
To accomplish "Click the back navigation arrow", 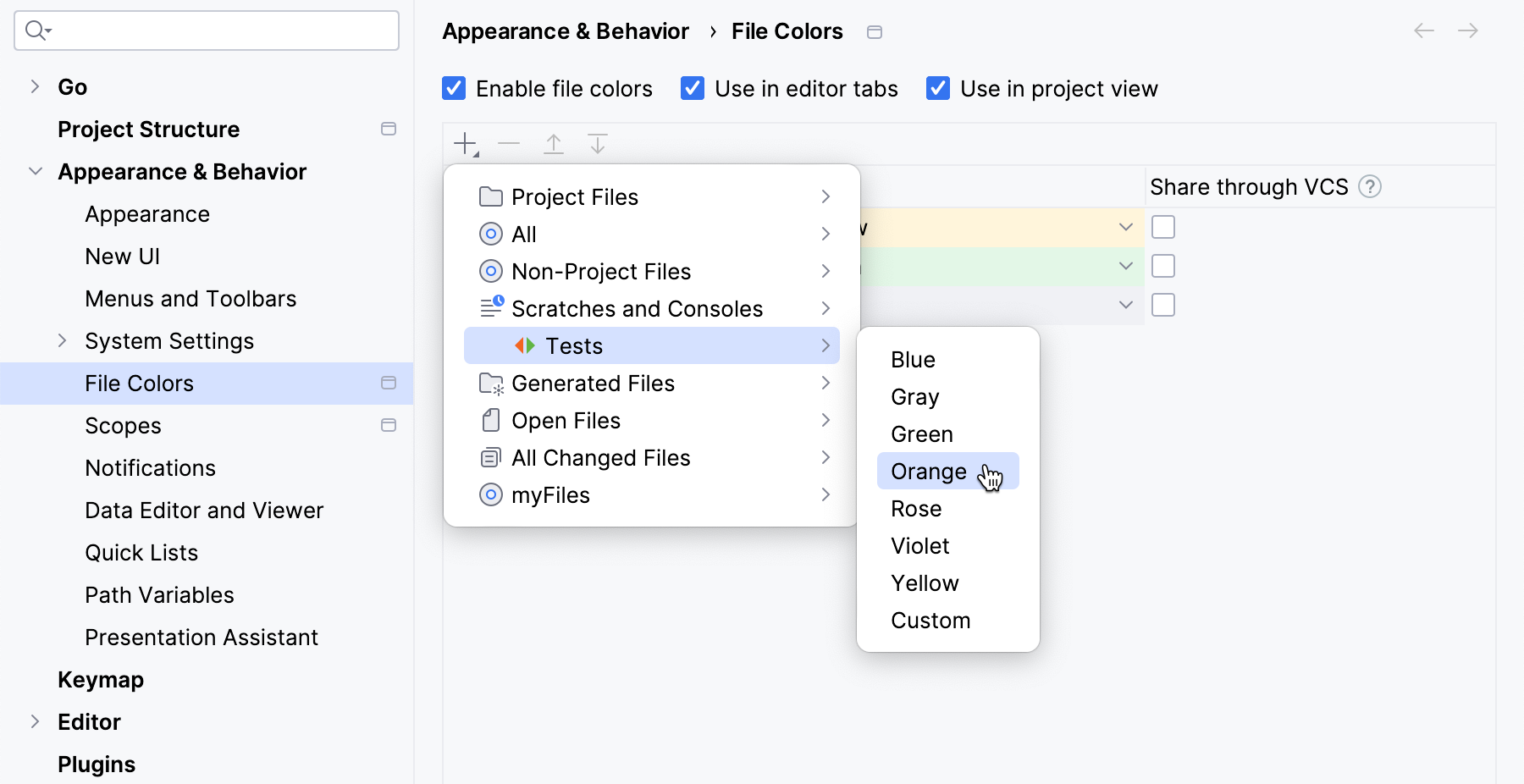I will point(1424,31).
